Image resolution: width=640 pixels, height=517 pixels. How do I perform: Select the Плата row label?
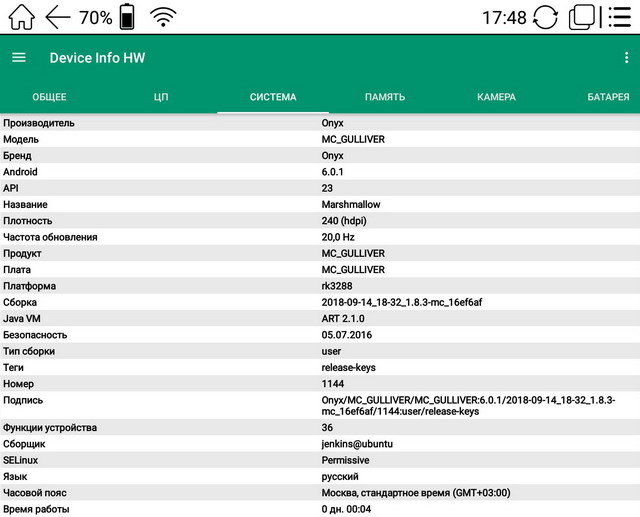tap(17, 270)
